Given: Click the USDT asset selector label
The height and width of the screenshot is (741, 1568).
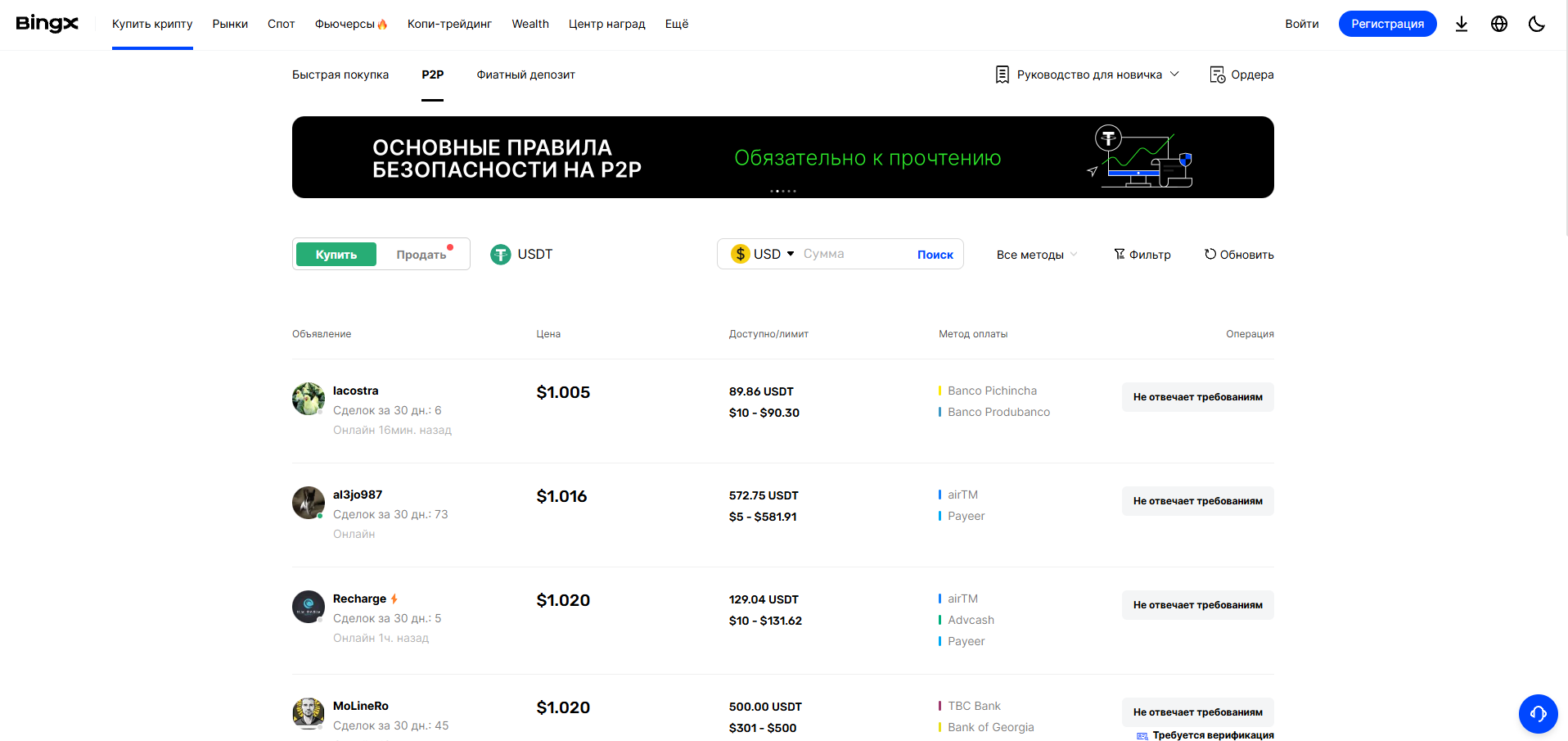Looking at the screenshot, I should click(535, 255).
